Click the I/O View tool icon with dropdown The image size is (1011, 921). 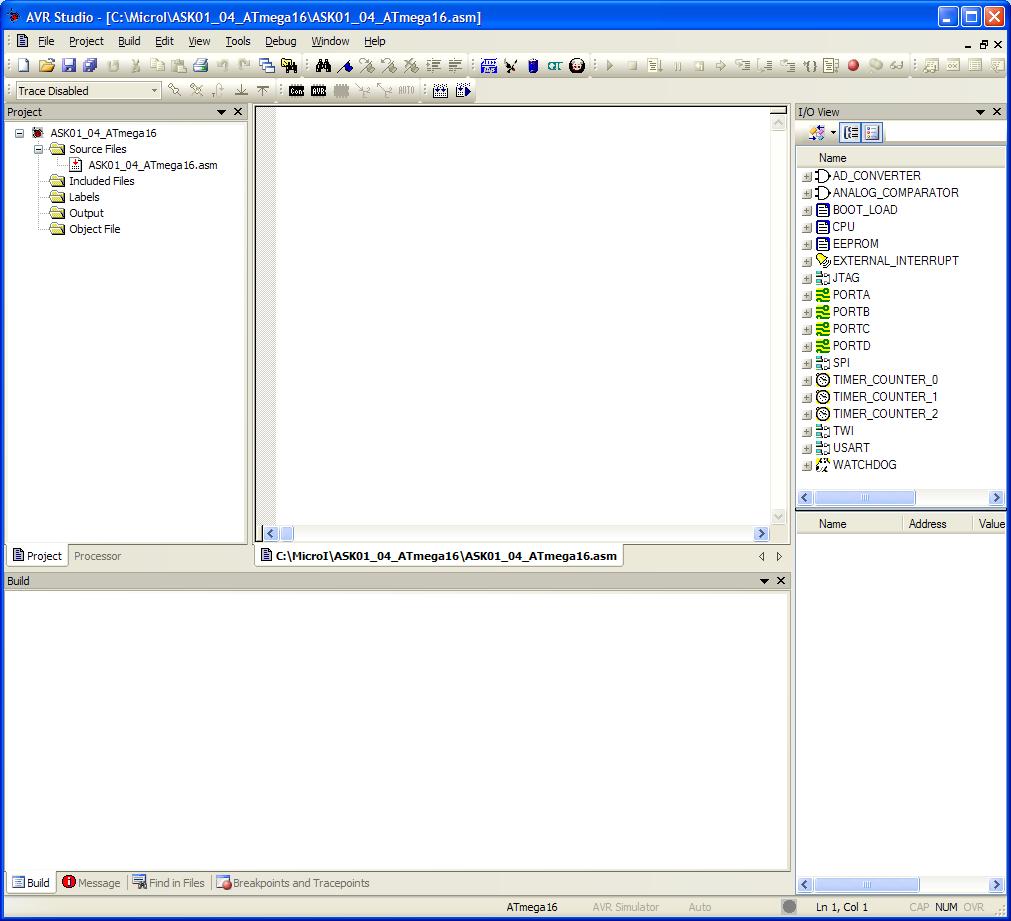point(816,133)
